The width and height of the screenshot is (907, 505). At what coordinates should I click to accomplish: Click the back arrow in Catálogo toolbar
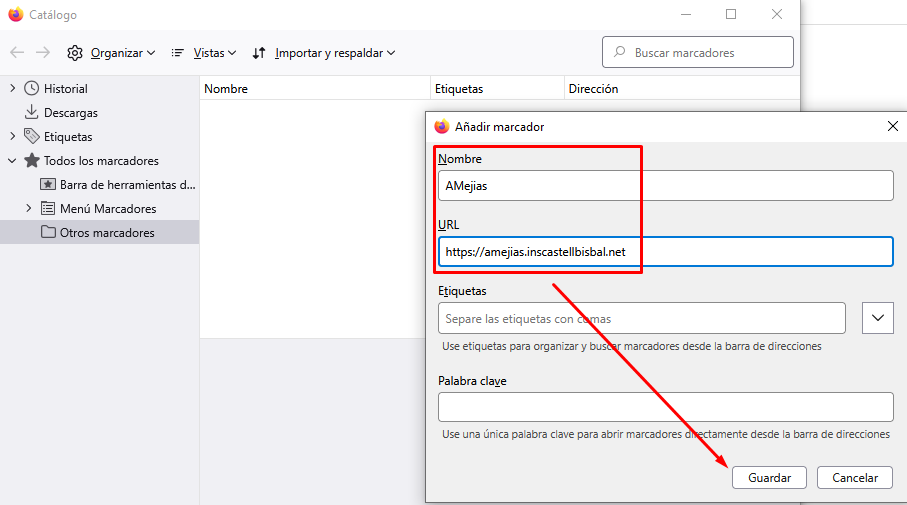(x=17, y=53)
